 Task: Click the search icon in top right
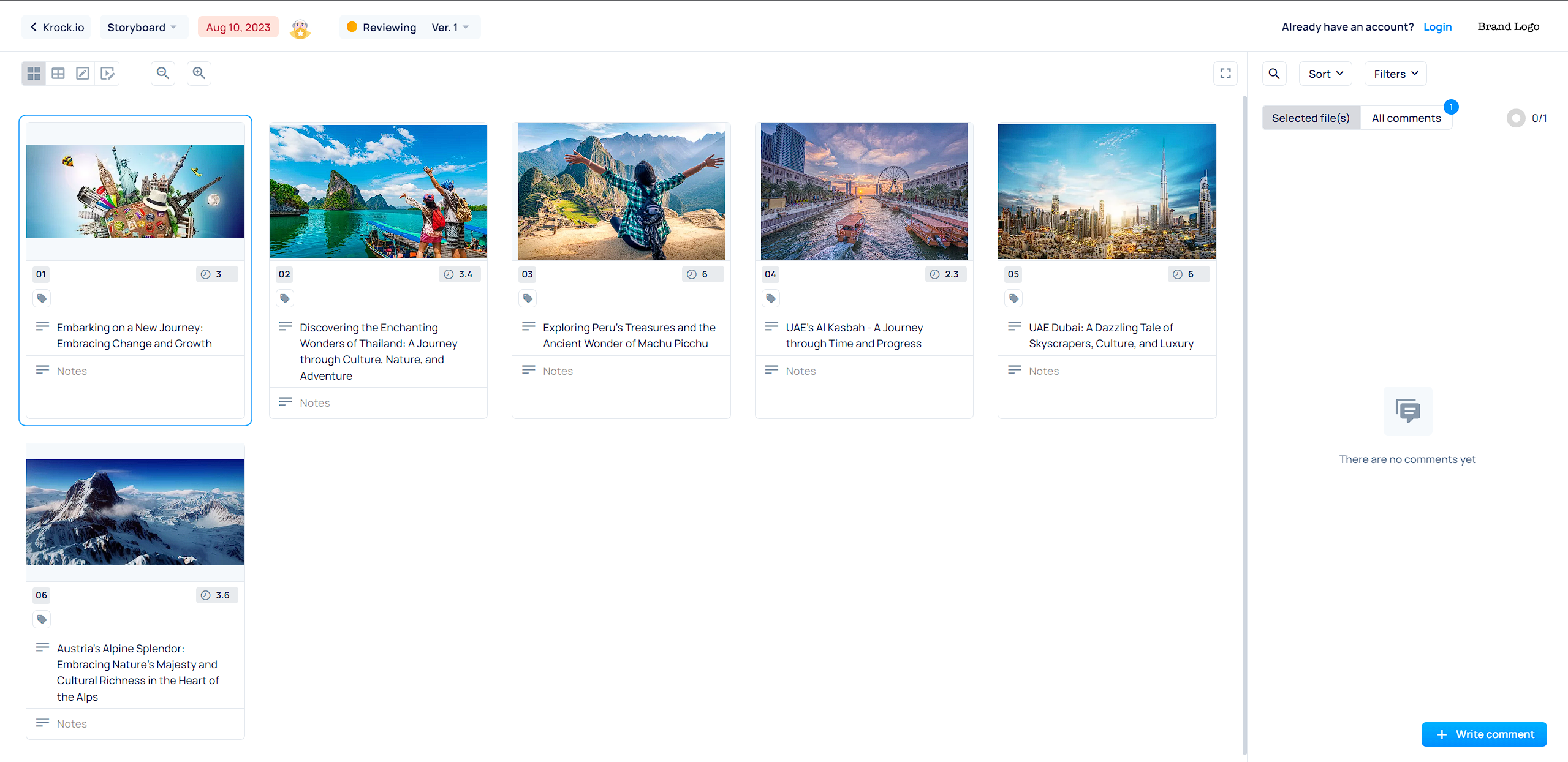[1273, 73]
